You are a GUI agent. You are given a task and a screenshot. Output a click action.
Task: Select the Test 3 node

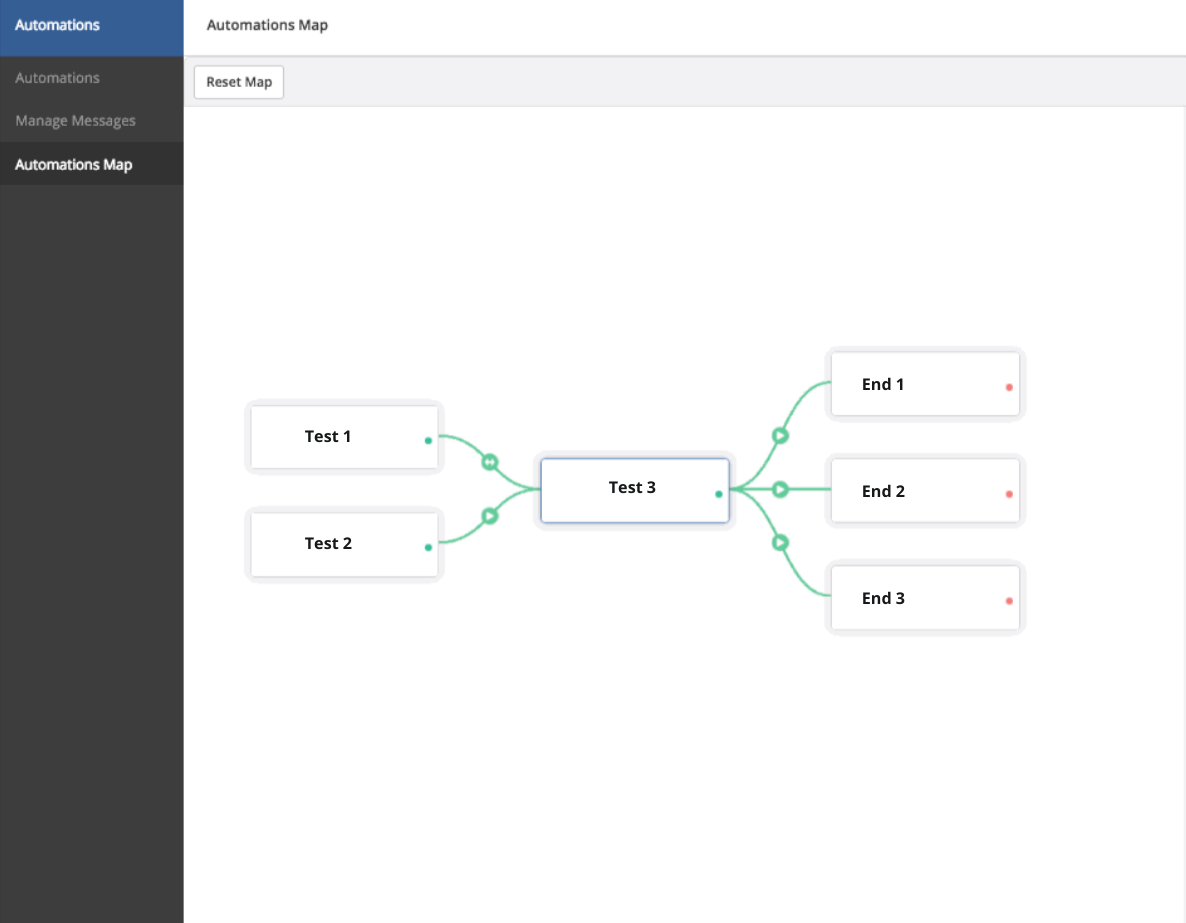tap(635, 489)
